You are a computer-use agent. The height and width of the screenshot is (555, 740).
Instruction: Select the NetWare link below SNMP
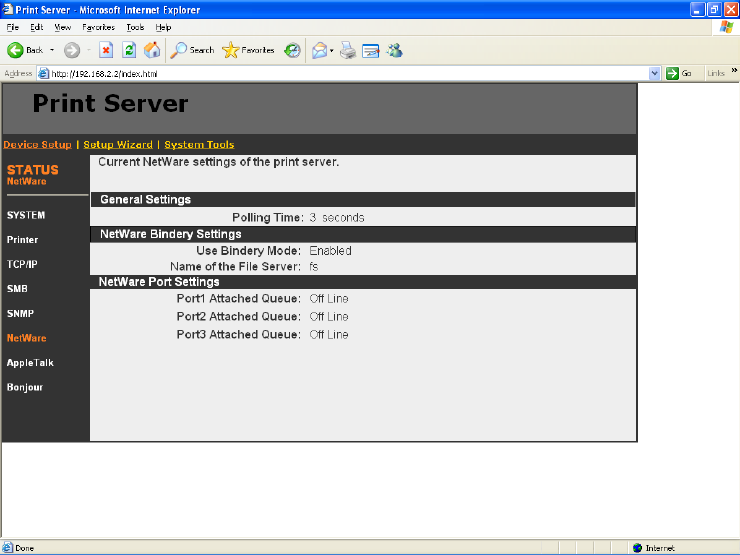click(x=26, y=338)
